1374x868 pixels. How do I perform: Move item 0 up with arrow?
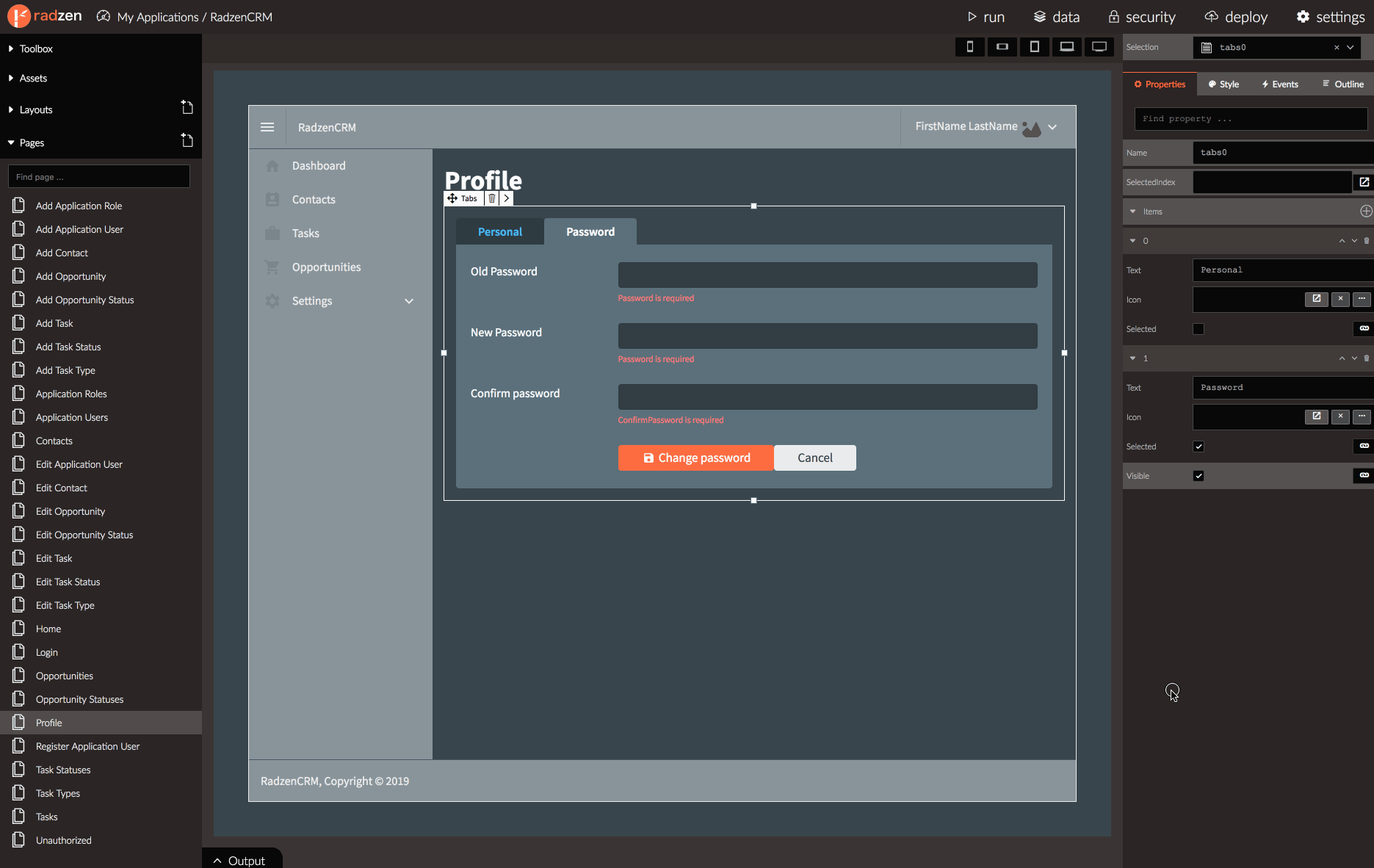click(x=1342, y=241)
